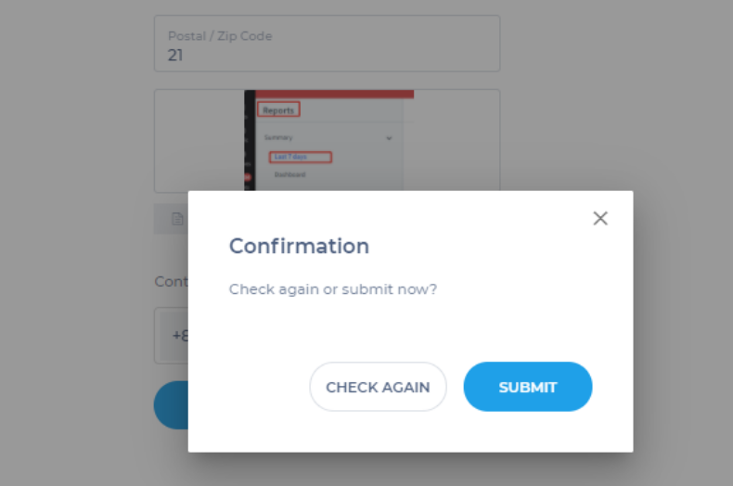Click Dashboard entry in the preview image
Viewport: 734px width, 486px height.
(x=289, y=175)
